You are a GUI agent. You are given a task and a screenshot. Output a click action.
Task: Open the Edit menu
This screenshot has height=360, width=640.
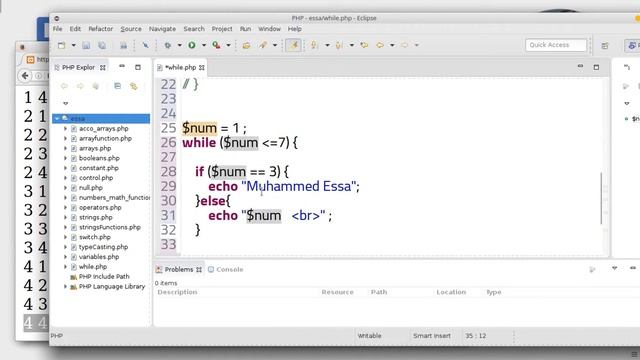(75, 29)
